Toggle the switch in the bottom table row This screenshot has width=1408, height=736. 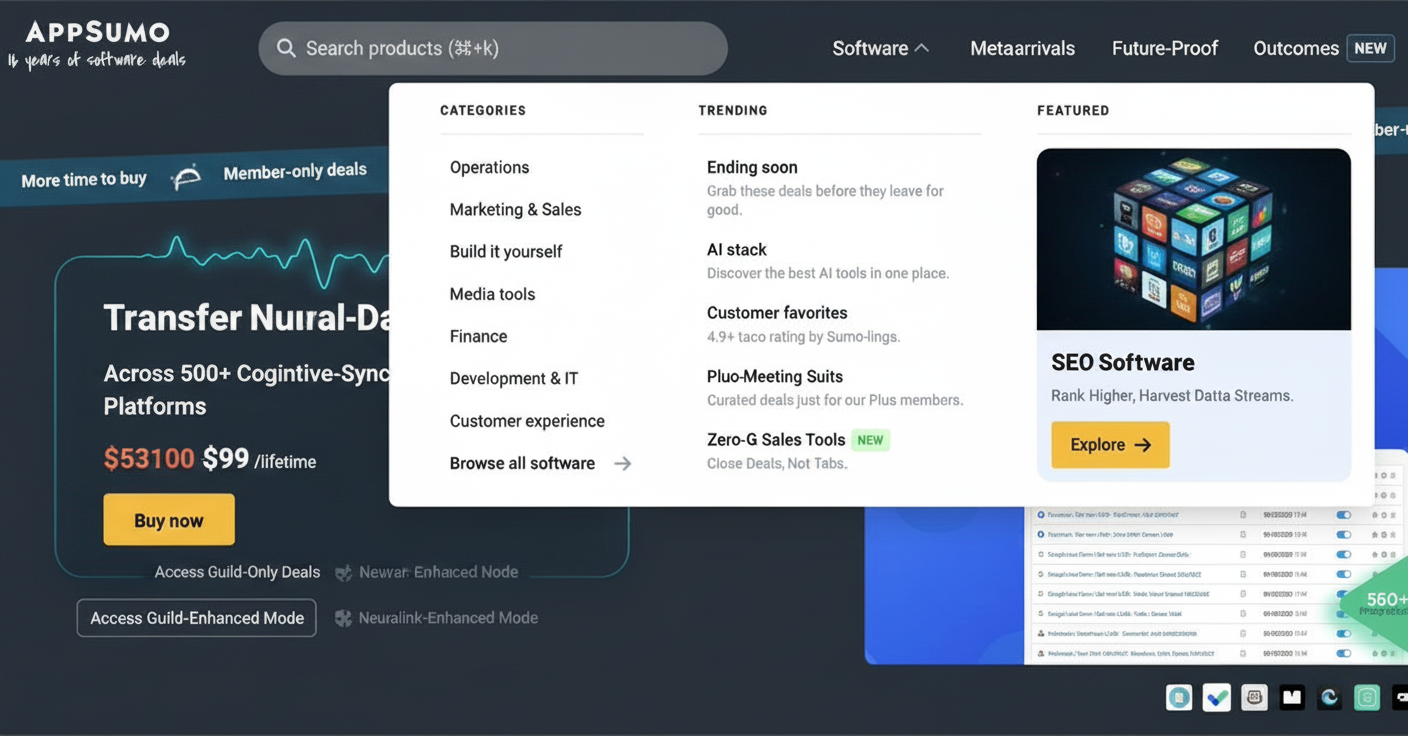click(1343, 653)
